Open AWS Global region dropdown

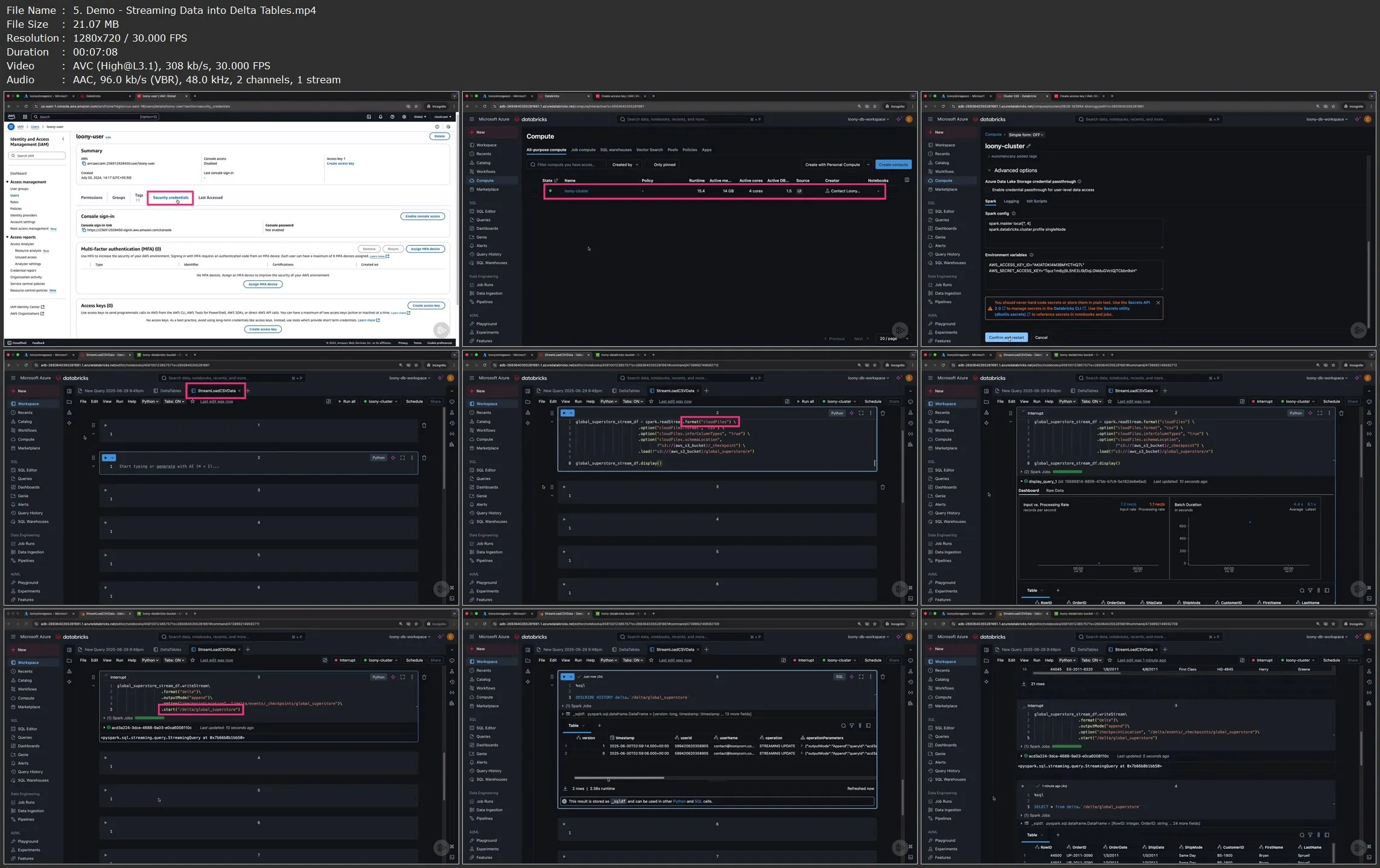click(419, 117)
